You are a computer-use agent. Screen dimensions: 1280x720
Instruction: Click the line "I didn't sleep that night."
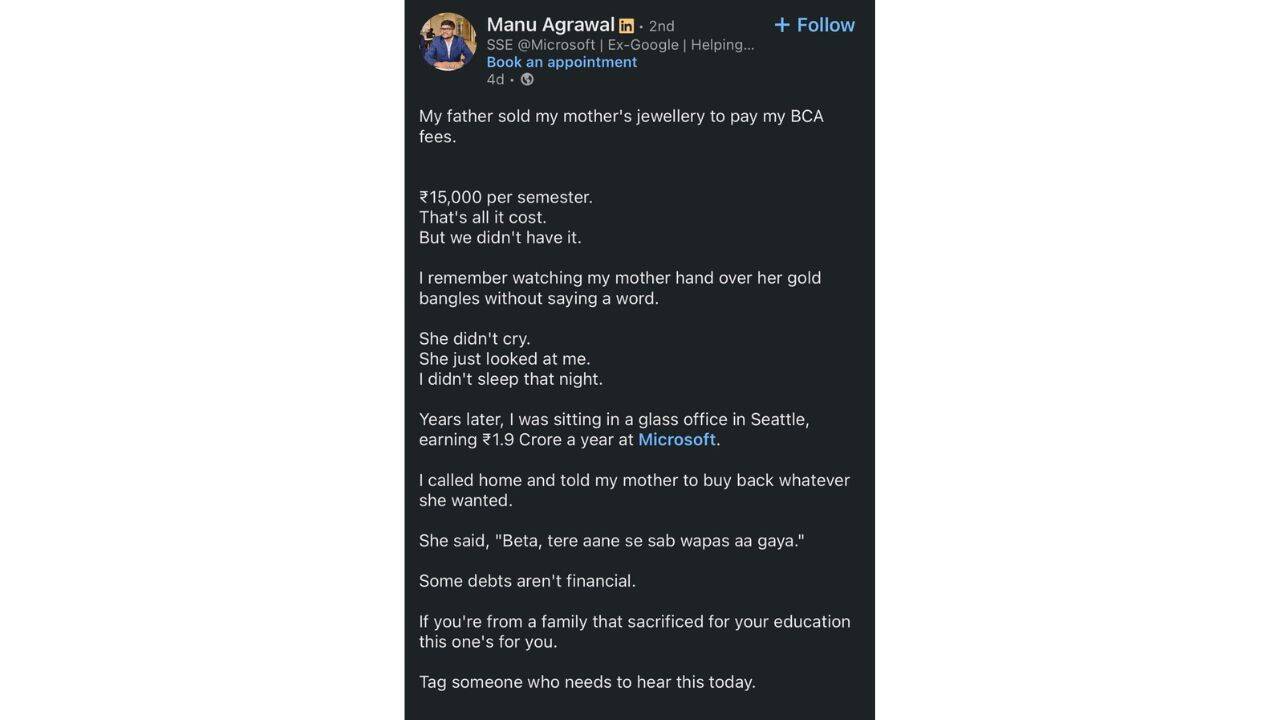point(511,379)
